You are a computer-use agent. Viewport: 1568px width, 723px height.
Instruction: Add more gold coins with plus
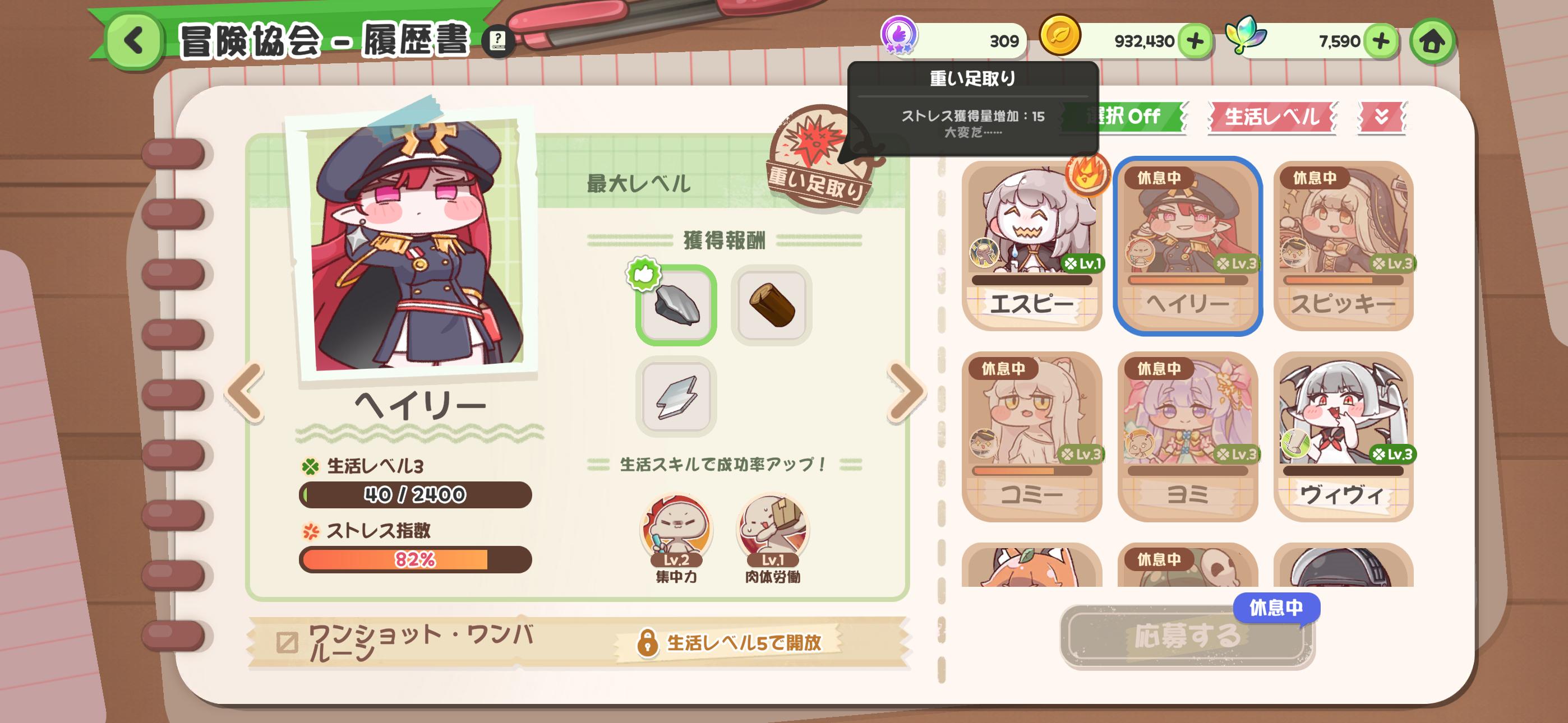click(1195, 41)
